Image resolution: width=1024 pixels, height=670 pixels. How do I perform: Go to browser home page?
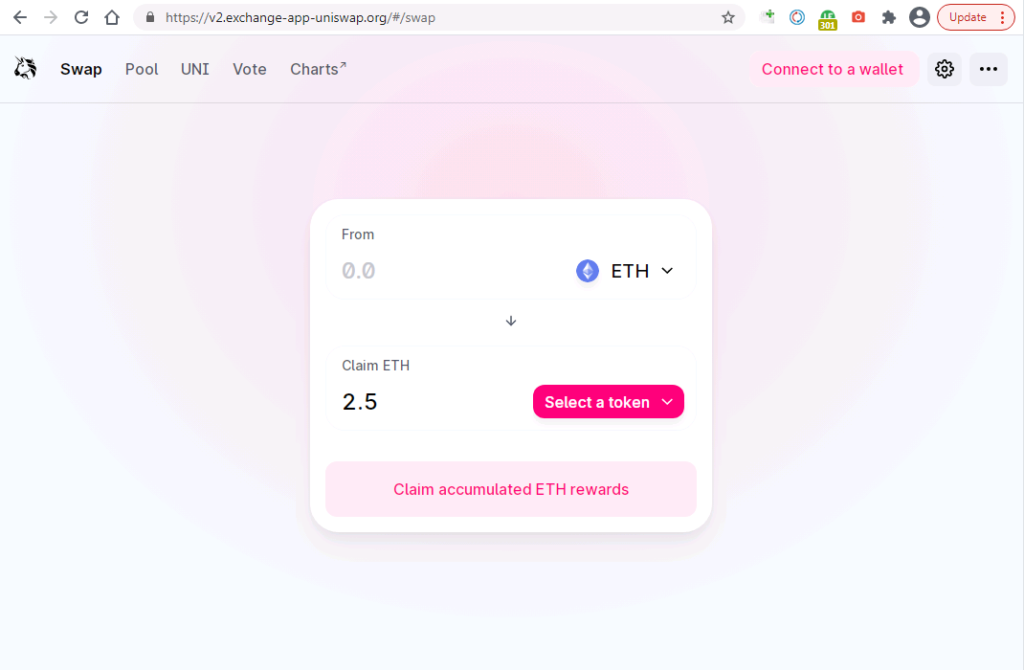(112, 18)
